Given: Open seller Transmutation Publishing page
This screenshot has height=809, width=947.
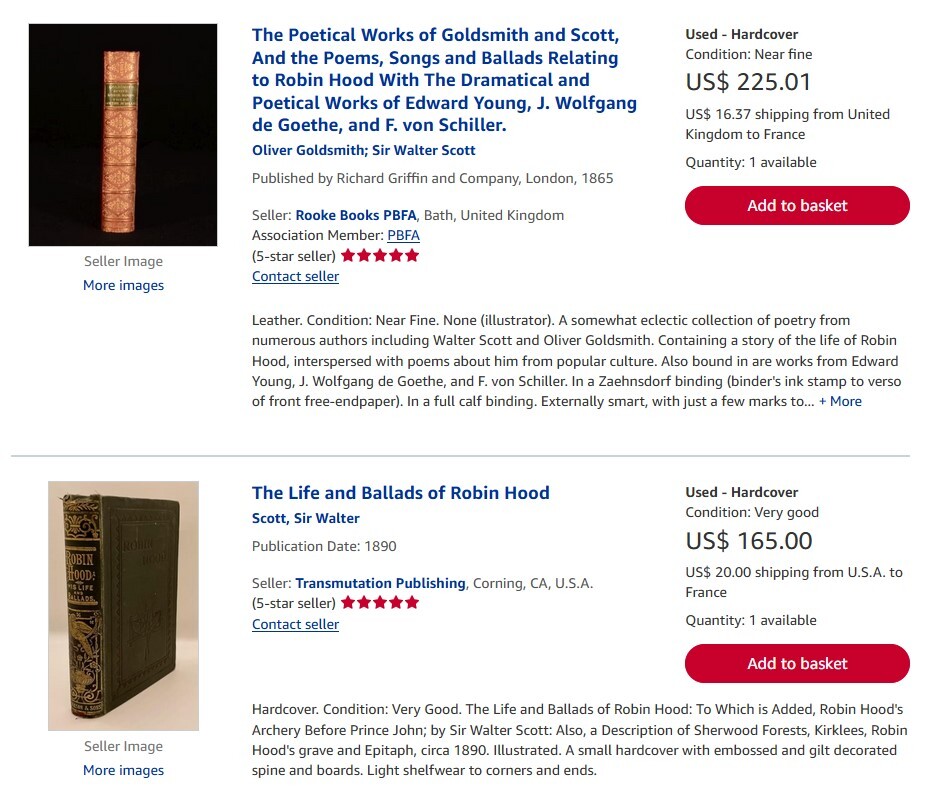Looking at the screenshot, I should (x=380, y=583).
